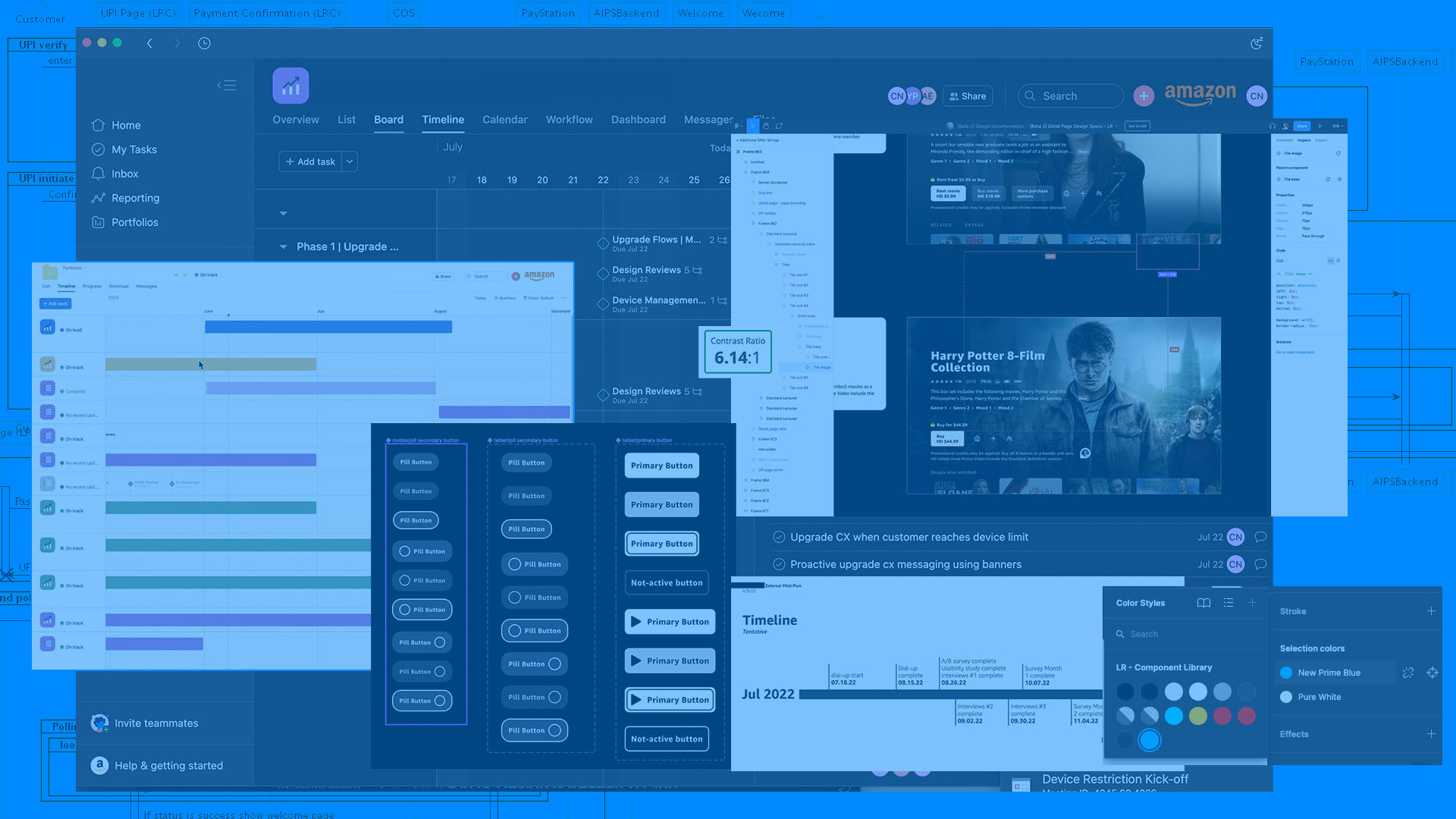Select UPI Page (LRC) in background diagram
This screenshot has width=1456, height=819.
[x=138, y=13]
